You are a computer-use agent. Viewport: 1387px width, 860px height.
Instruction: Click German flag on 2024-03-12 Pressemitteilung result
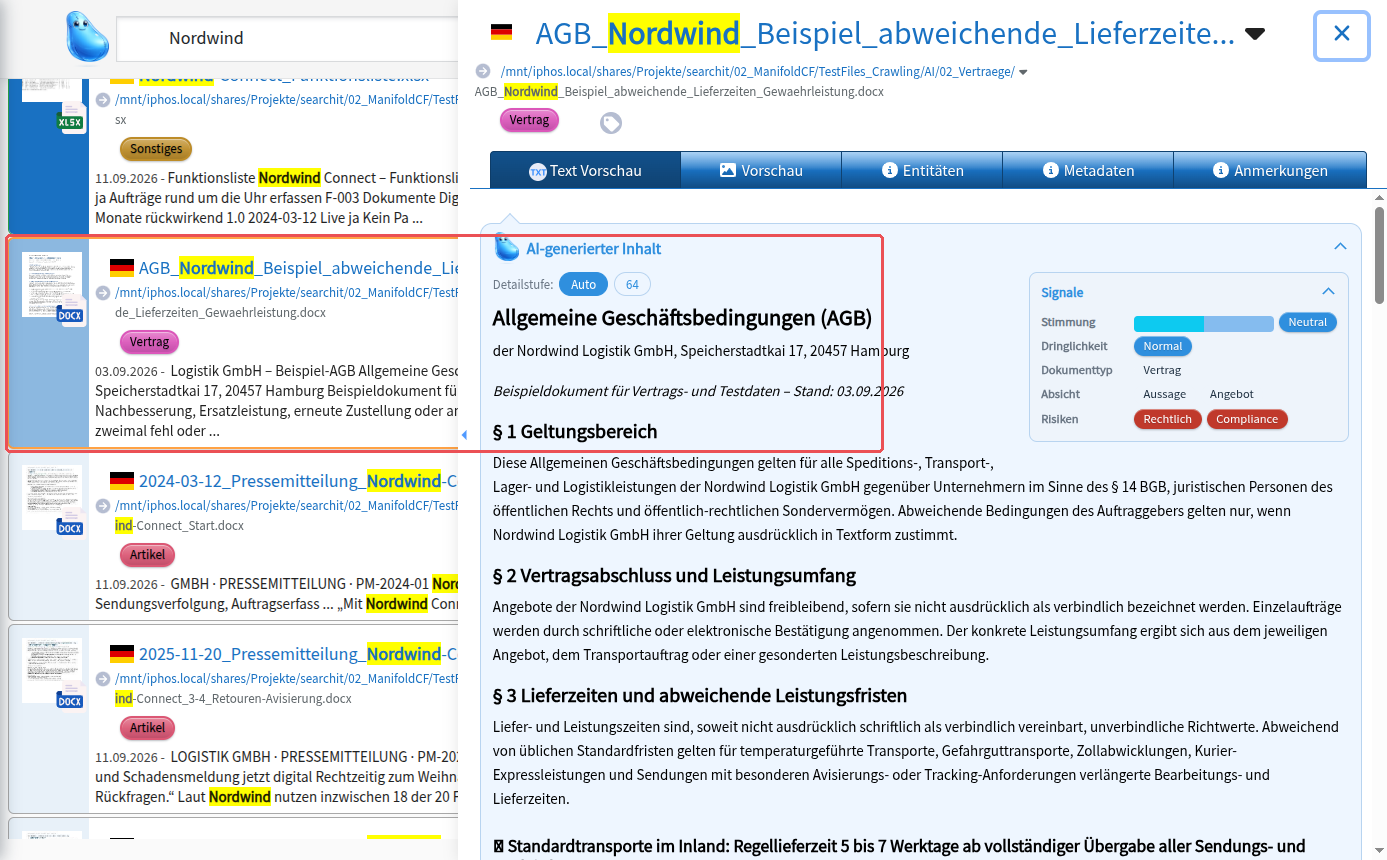point(122,481)
